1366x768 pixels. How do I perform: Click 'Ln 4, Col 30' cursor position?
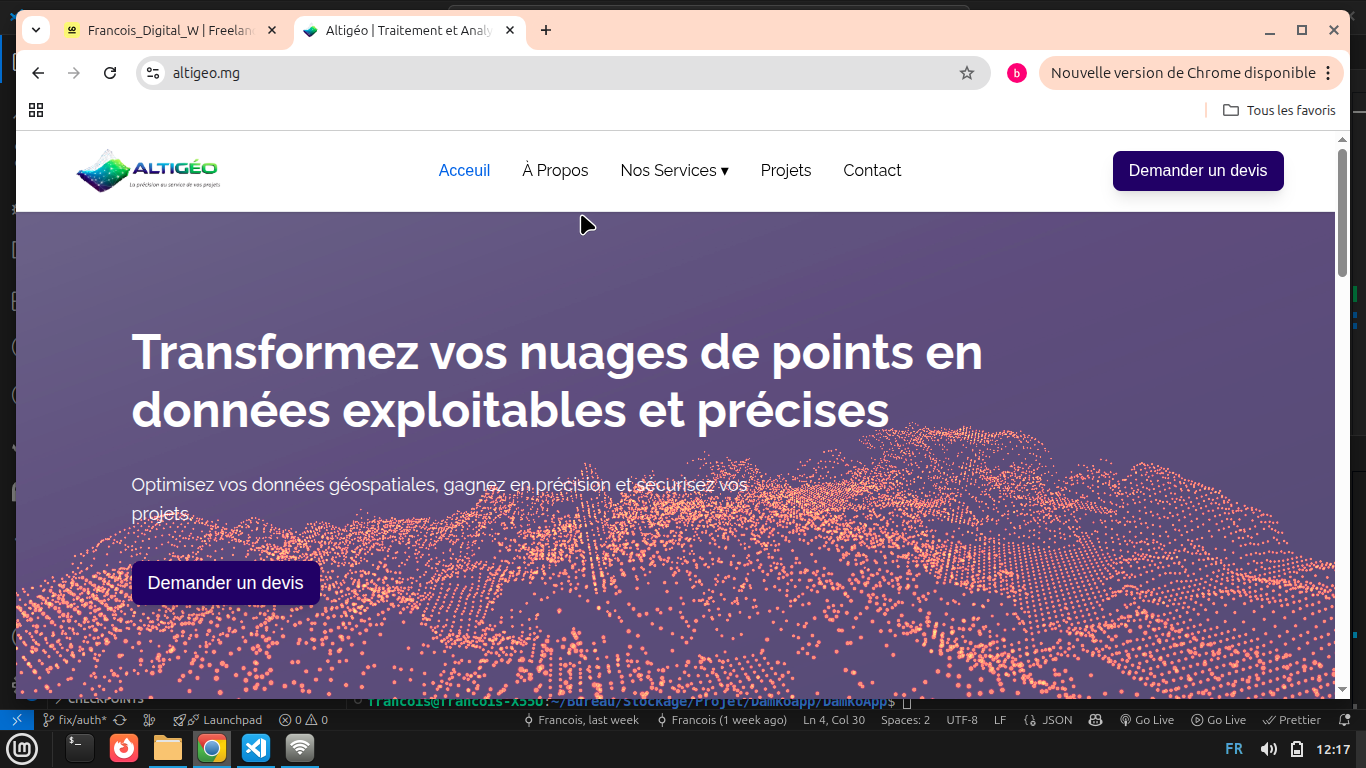click(x=834, y=720)
